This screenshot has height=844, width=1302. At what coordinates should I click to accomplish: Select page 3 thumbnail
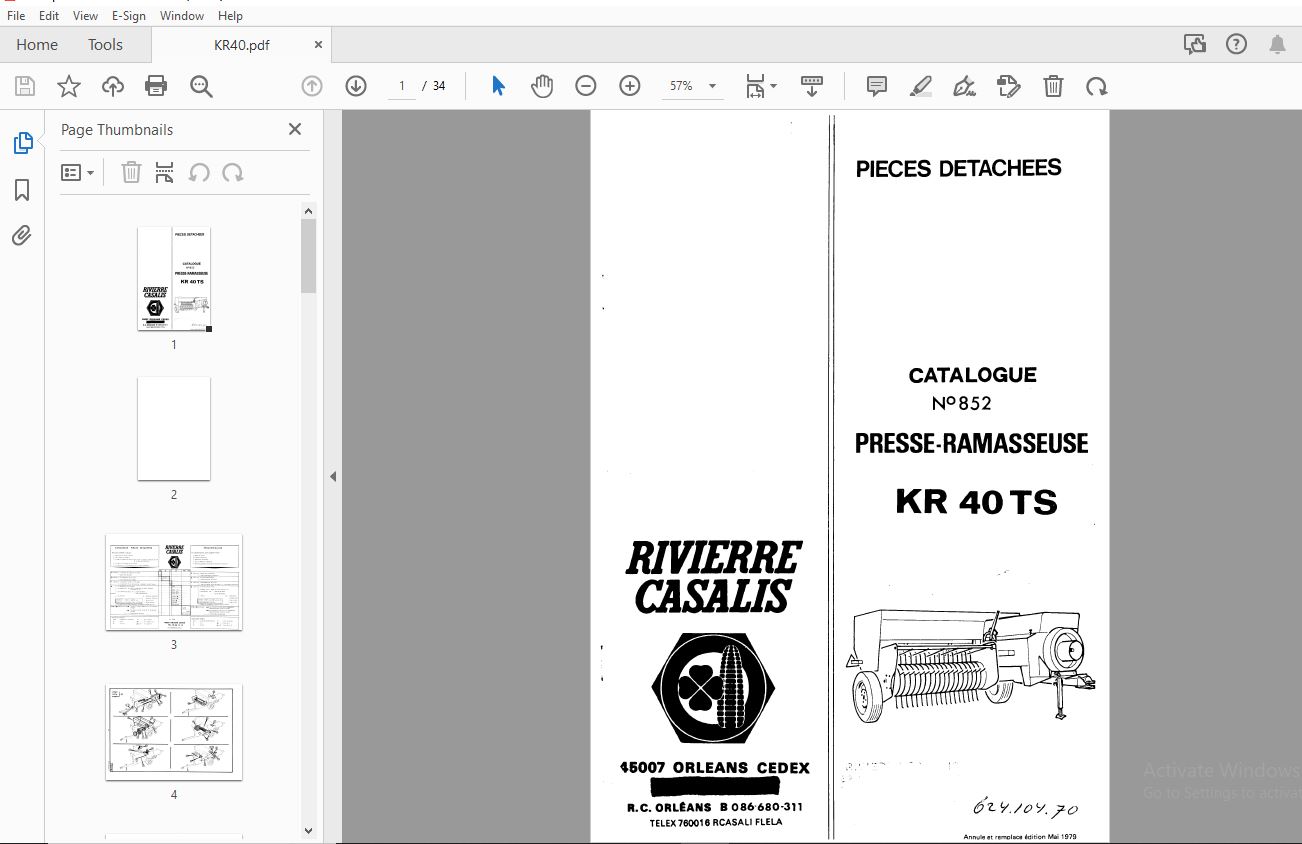(174, 582)
